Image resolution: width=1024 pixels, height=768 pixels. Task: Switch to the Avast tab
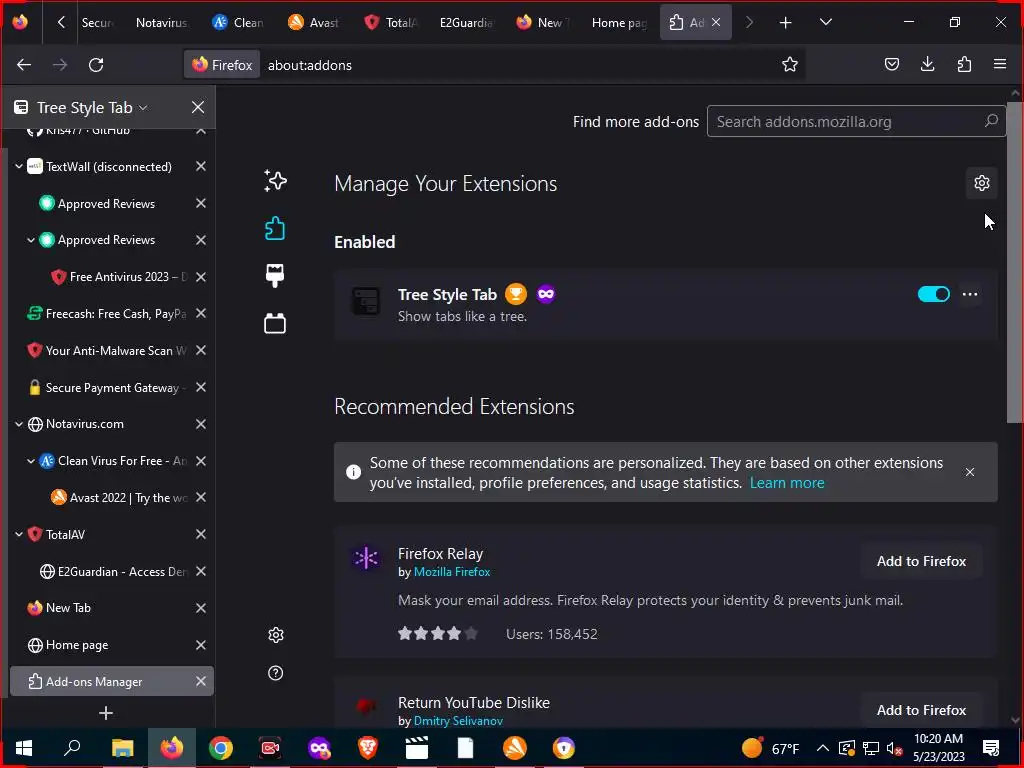click(x=313, y=23)
